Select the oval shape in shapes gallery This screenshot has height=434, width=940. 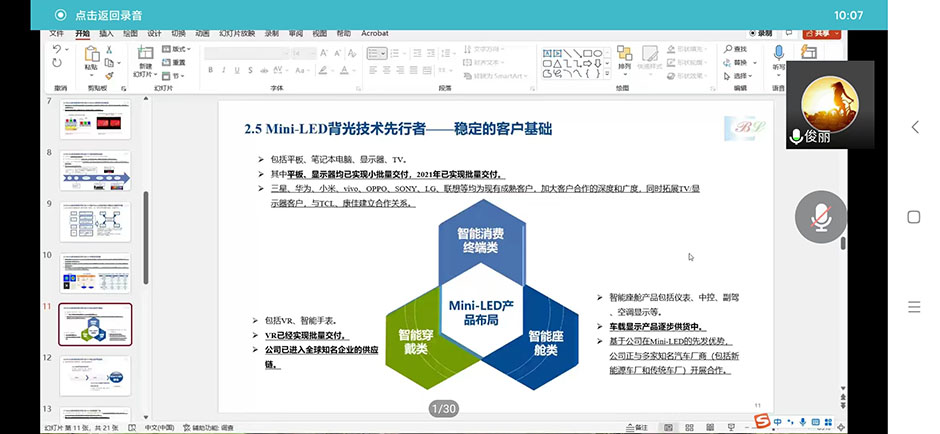tap(598, 53)
